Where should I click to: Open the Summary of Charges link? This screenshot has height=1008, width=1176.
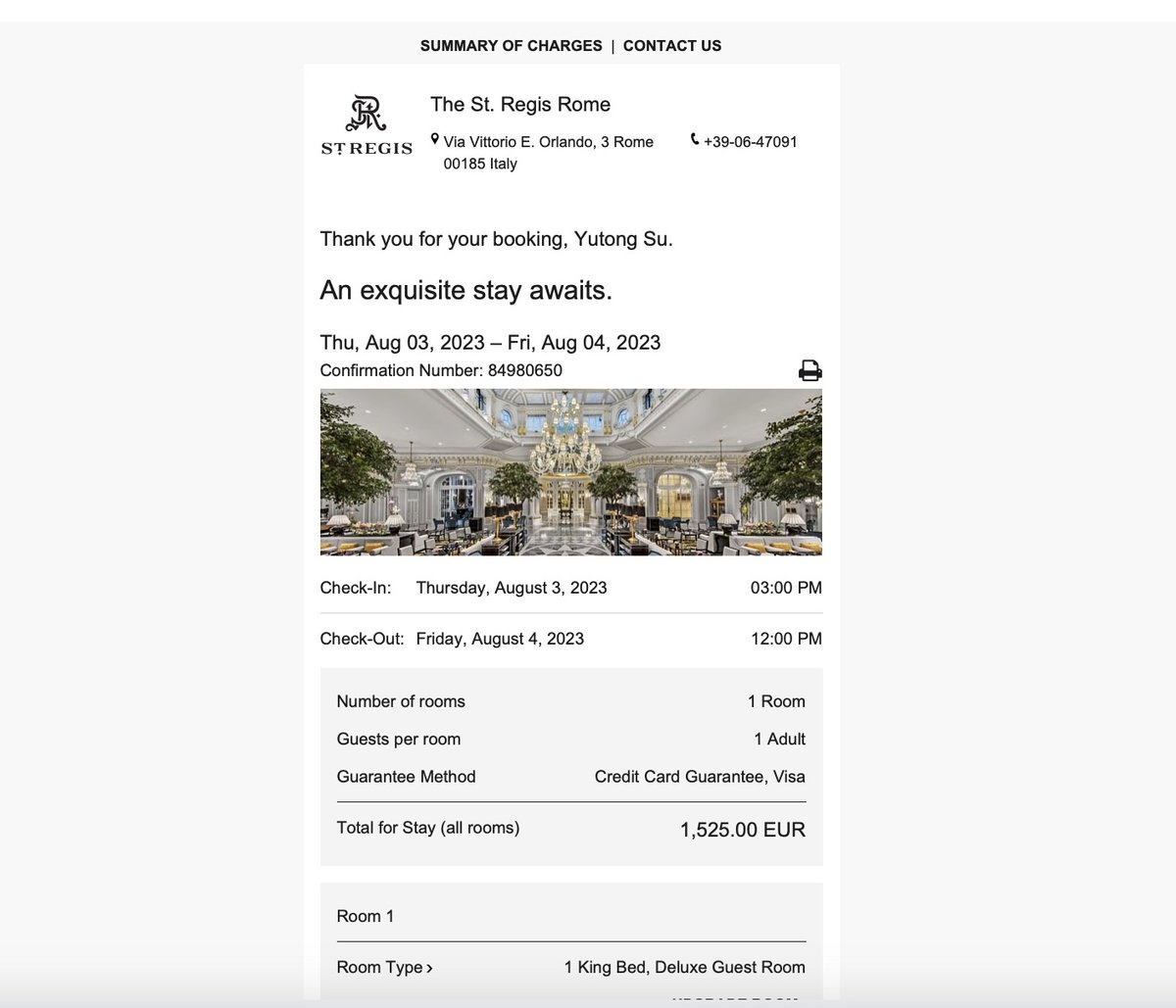pos(512,45)
